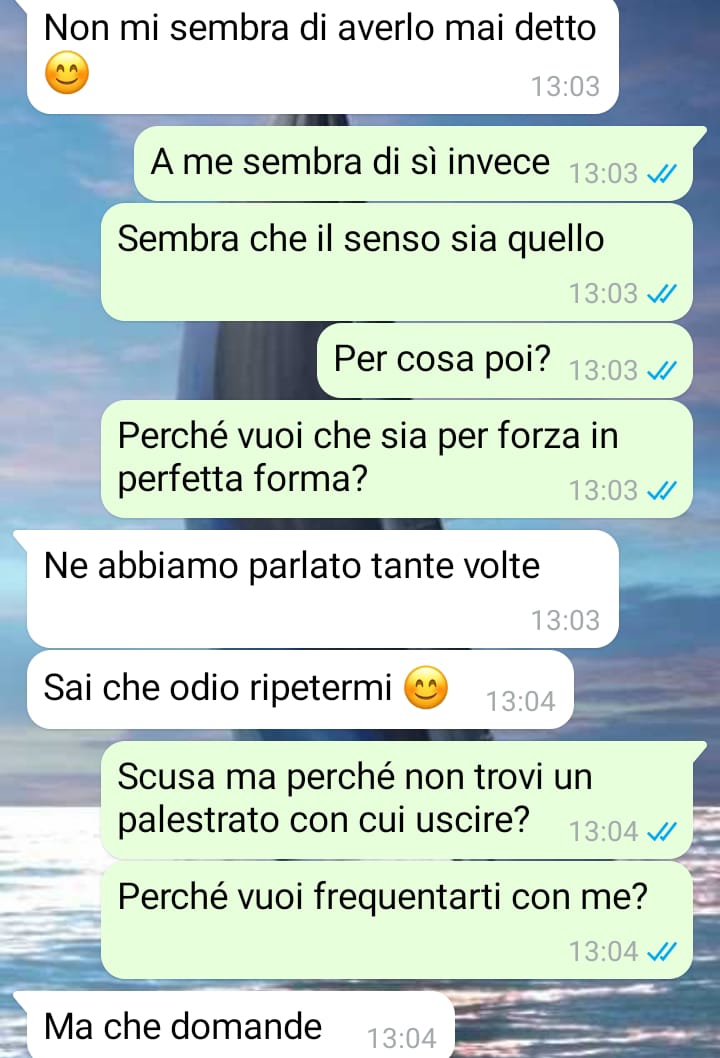The height and width of the screenshot is (1058, 720).
Task: Tap the 13:04 timestamp on 'Ma che domande'
Action: 401,1038
